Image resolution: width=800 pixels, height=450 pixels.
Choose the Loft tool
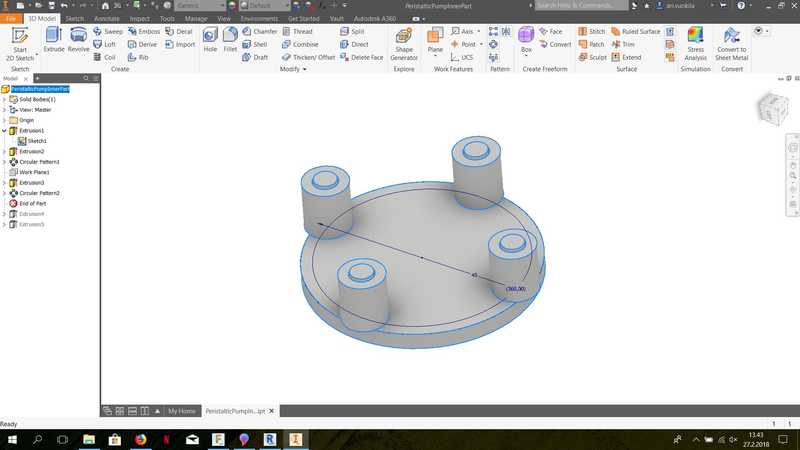click(x=105, y=44)
